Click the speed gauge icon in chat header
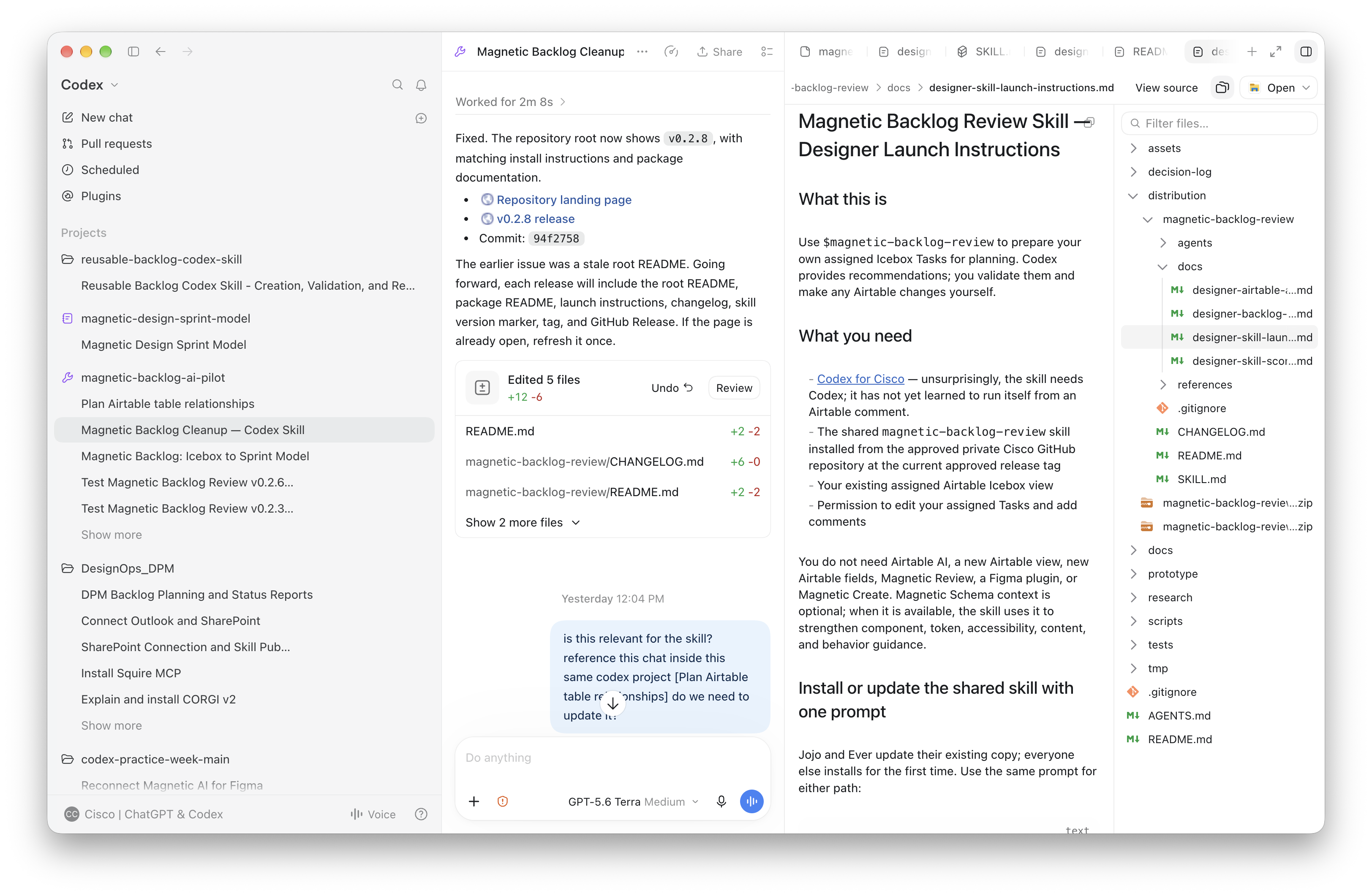Image resolution: width=1372 pixels, height=896 pixels. point(671,52)
